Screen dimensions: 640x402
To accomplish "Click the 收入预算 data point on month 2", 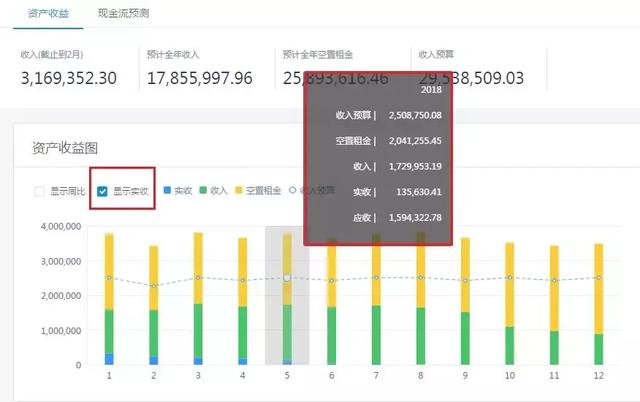I will pyautogui.click(x=153, y=285).
